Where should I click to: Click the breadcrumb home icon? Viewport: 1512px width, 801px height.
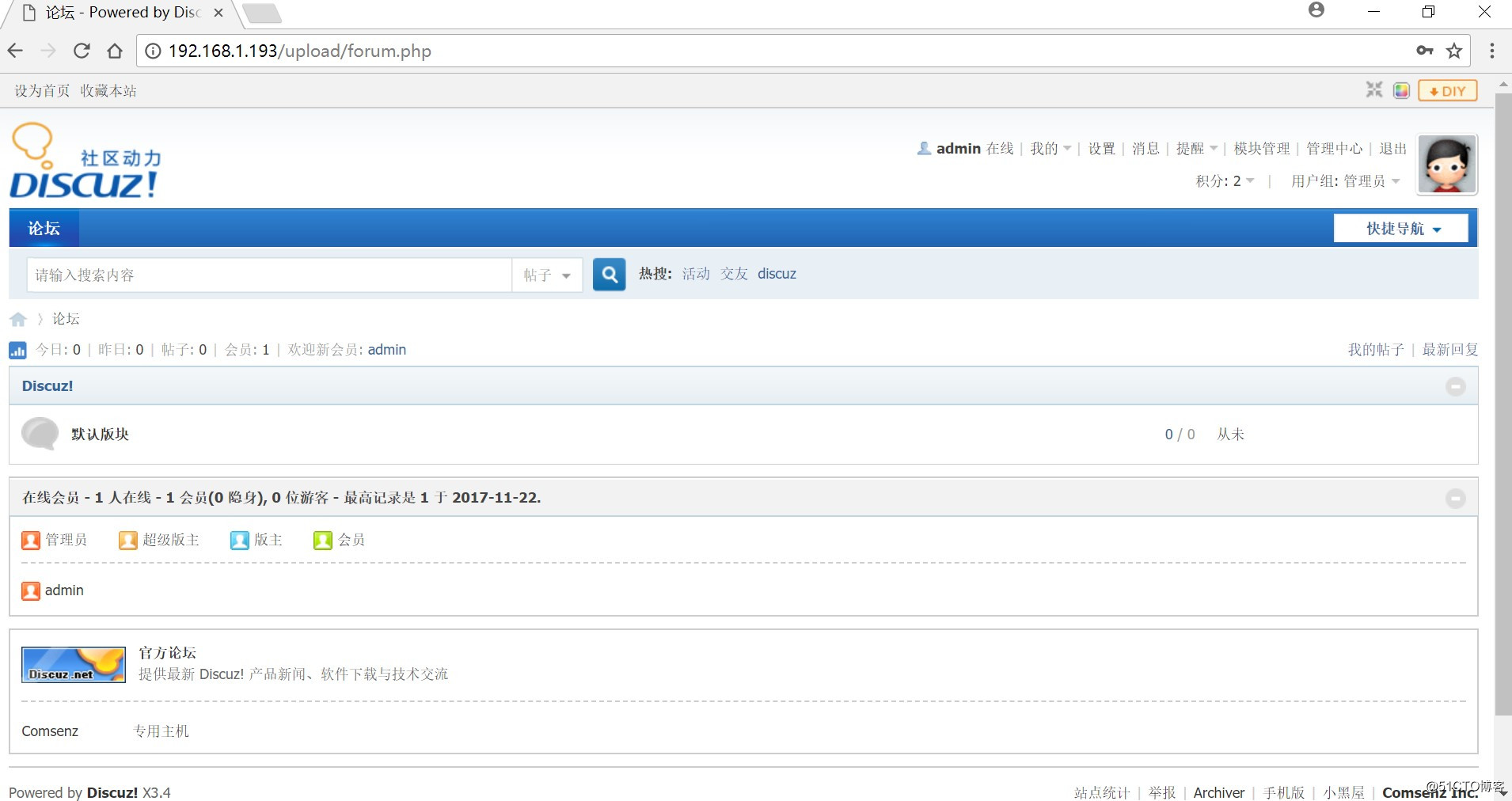18,319
